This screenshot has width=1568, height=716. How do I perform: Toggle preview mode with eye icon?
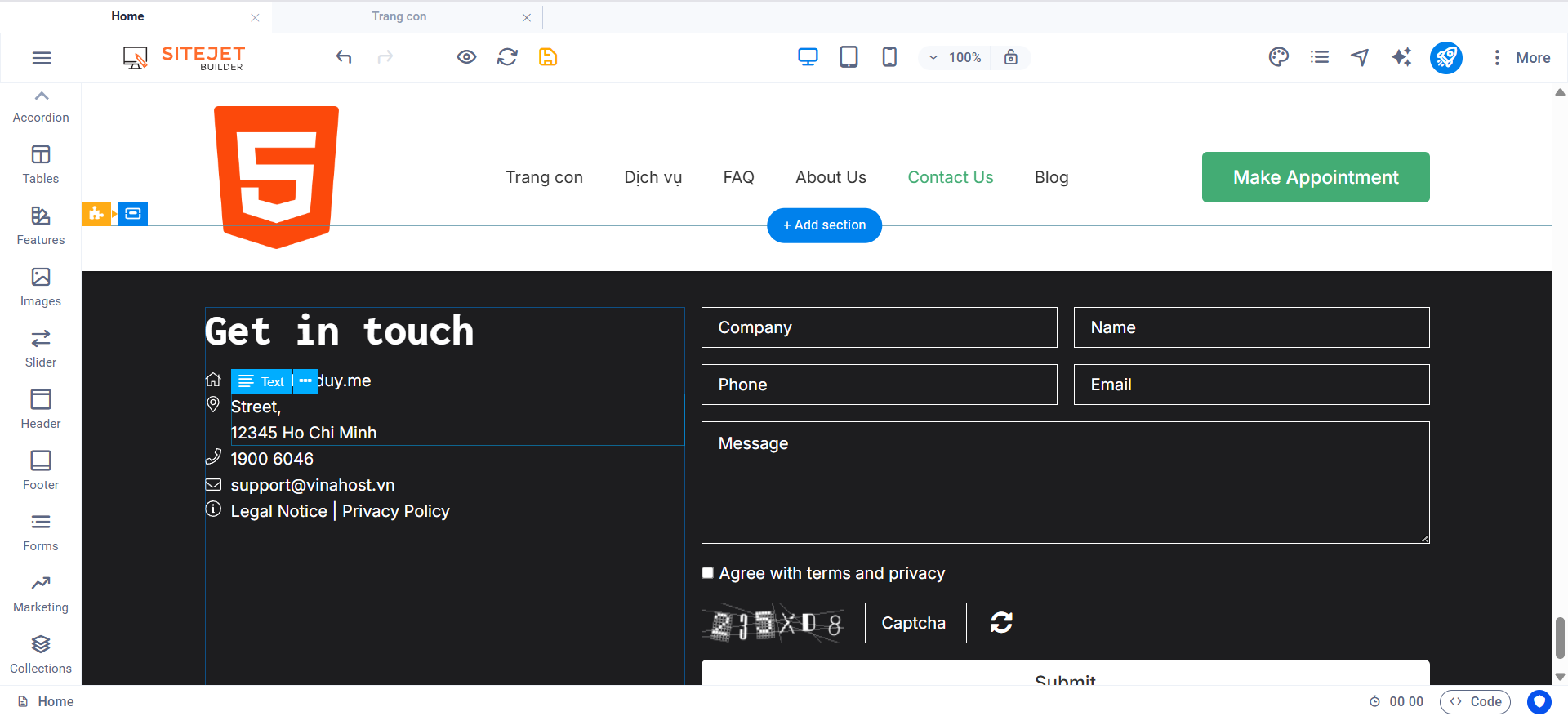click(x=466, y=57)
